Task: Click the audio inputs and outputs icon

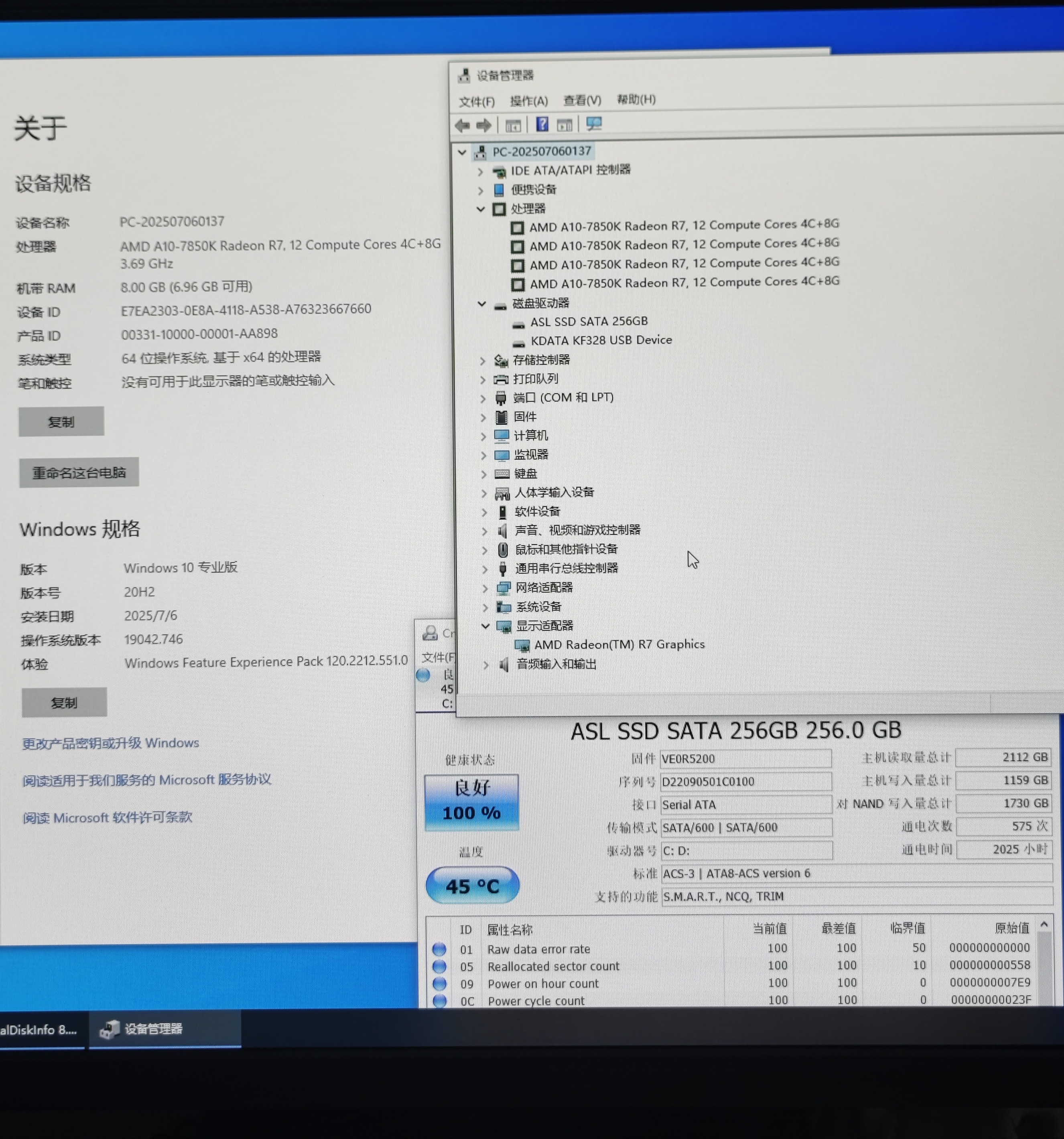Action: [504, 665]
